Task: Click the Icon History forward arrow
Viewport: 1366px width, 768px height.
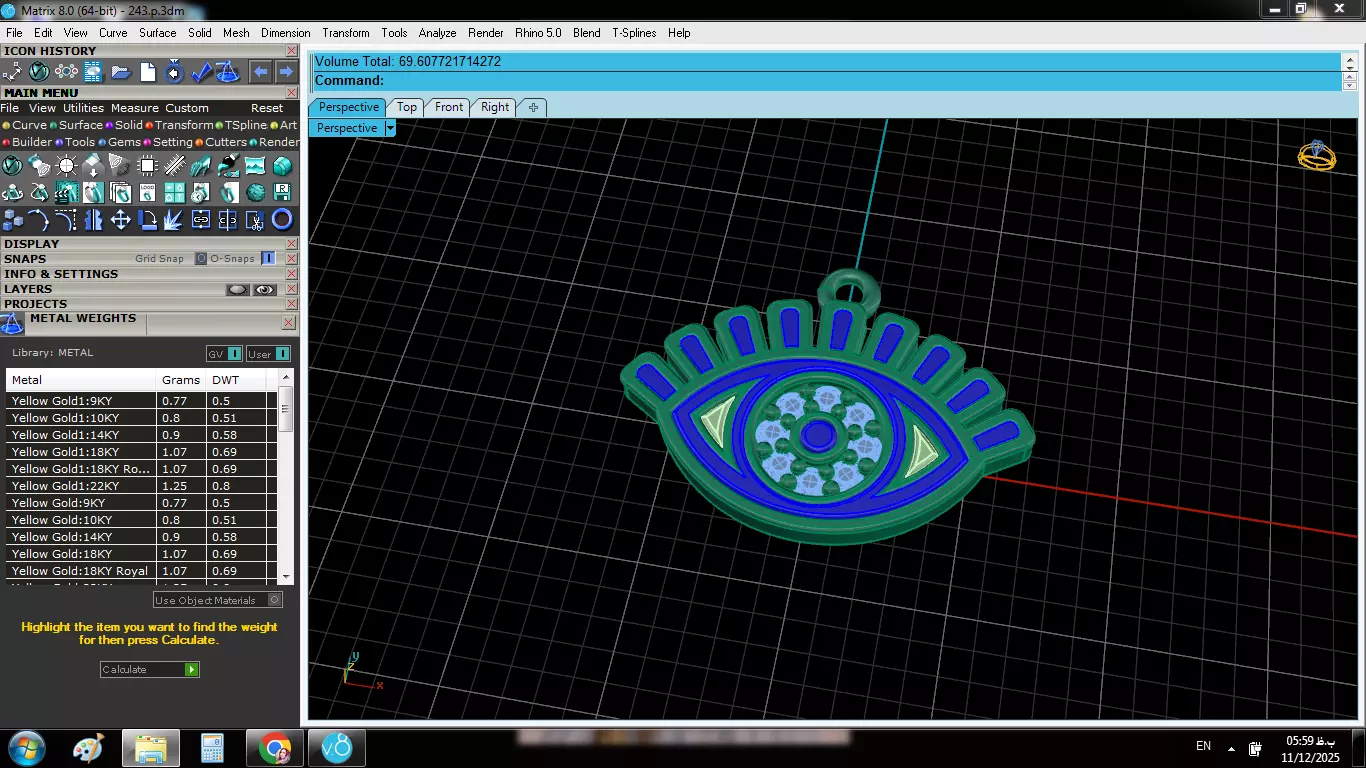Action: [x=286, y=72]
